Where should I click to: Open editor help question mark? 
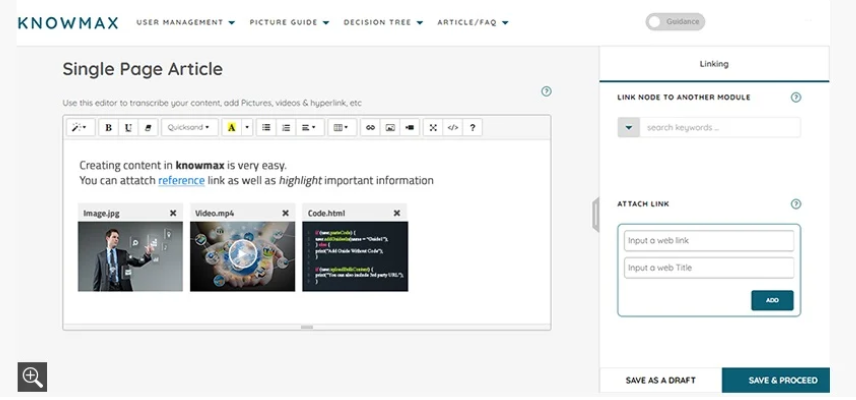point(473,128)
